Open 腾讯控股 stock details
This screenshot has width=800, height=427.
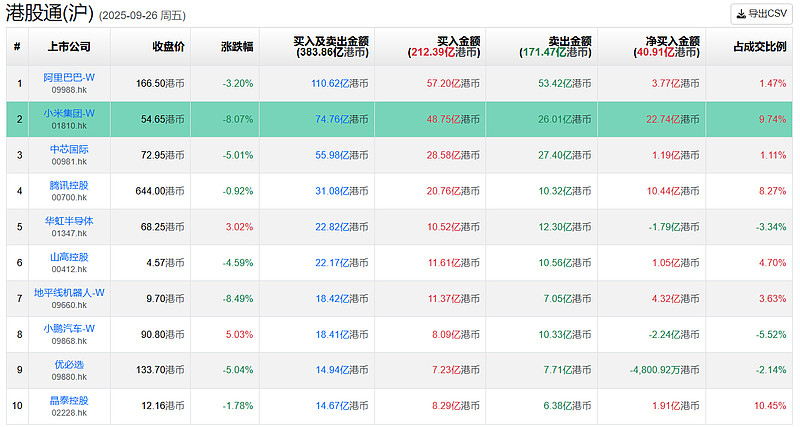(x=69, y=185)
